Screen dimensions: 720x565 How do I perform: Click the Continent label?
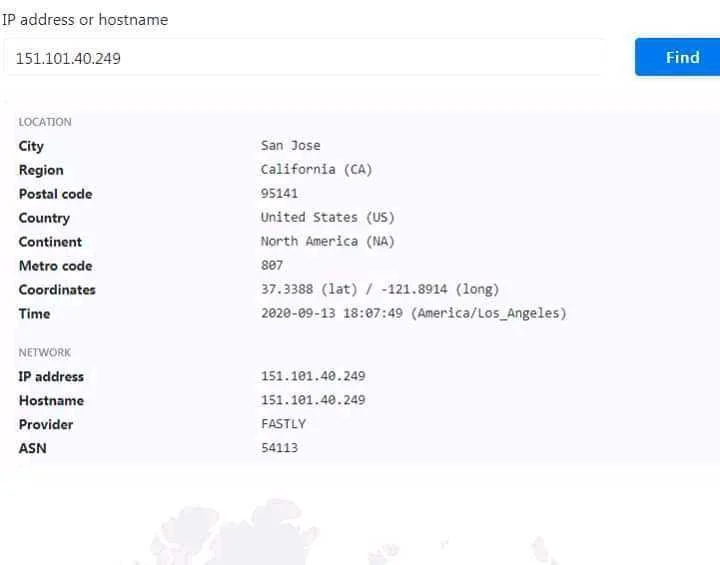pyautogui.click(x=50, y=242)
